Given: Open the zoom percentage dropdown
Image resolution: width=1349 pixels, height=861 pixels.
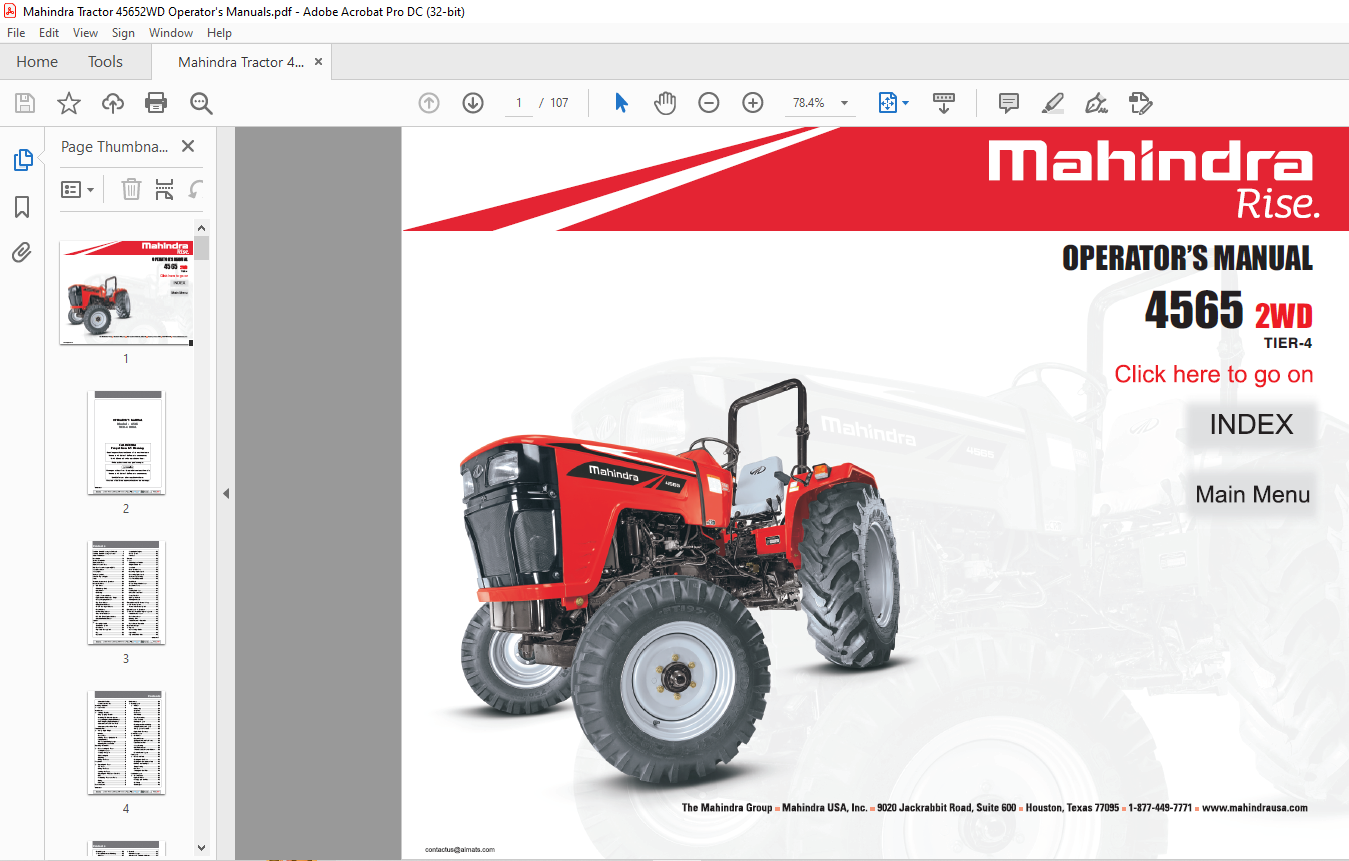Looking at the screenshot, I should [x=844, y=103].
